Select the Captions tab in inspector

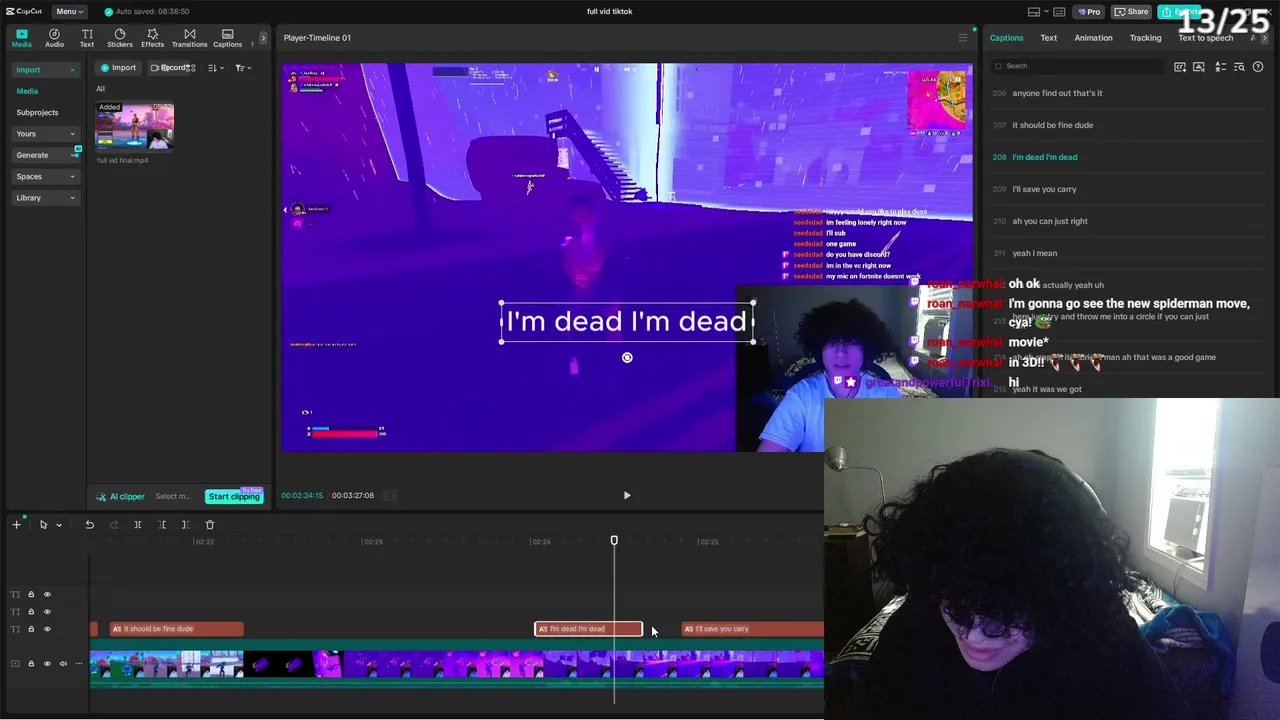[1006, 38]
